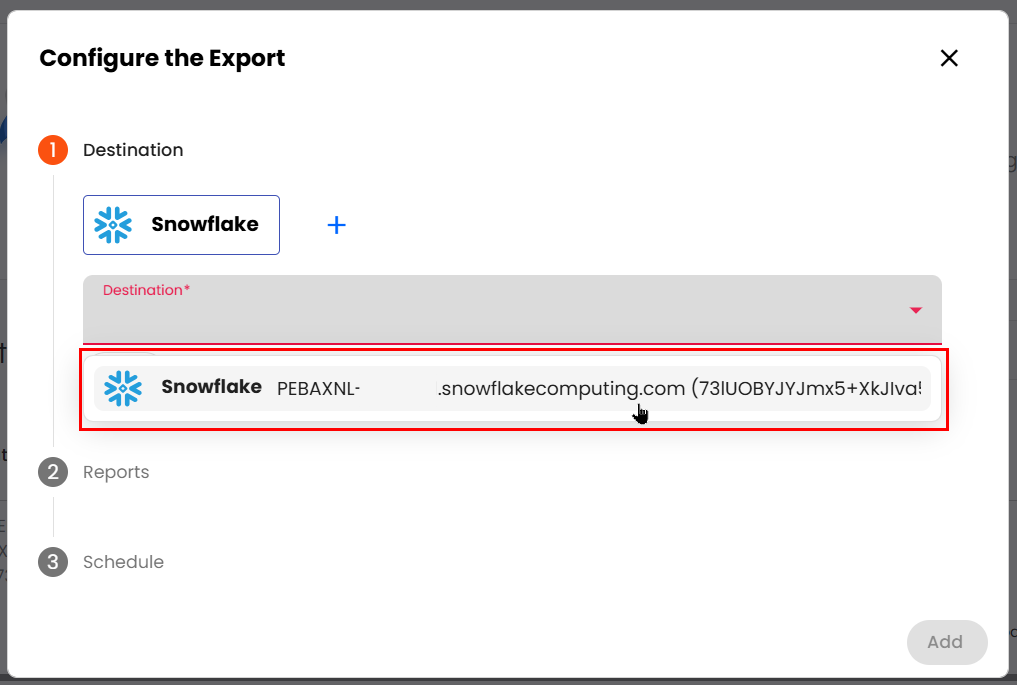Click the step 2 number circle
This screenshot has width=1017, height=685.
coord(53,472)
